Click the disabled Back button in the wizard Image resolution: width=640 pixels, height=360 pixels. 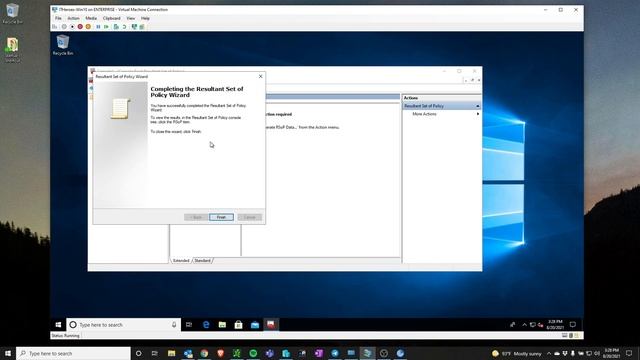pyautogui.click(x=196, y=217)
